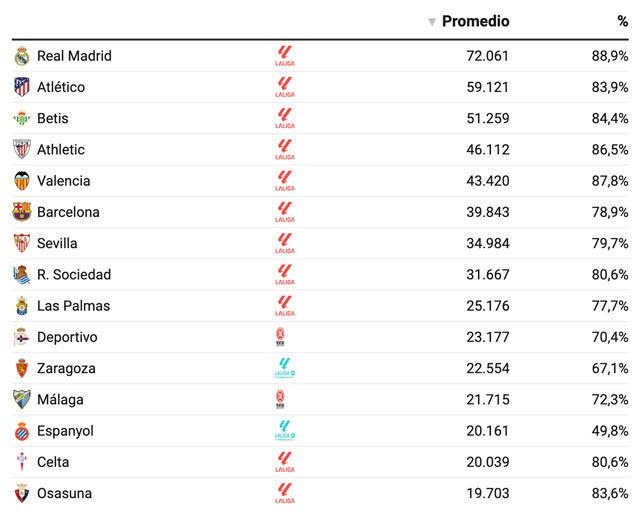Click the Celta club crest icon
The width and height of the screenshot is (640, 512).
point(22,462)
